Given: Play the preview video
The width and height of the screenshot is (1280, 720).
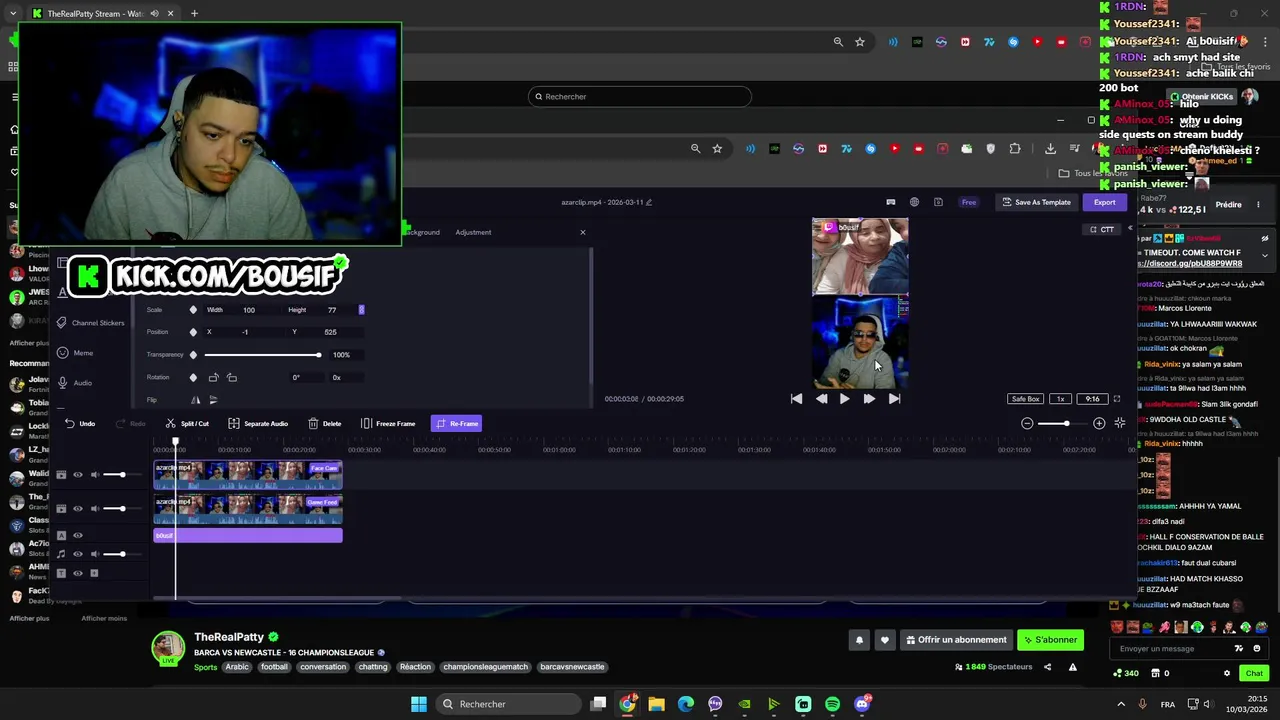Looking at the screenshot, I should coord(844,398).
